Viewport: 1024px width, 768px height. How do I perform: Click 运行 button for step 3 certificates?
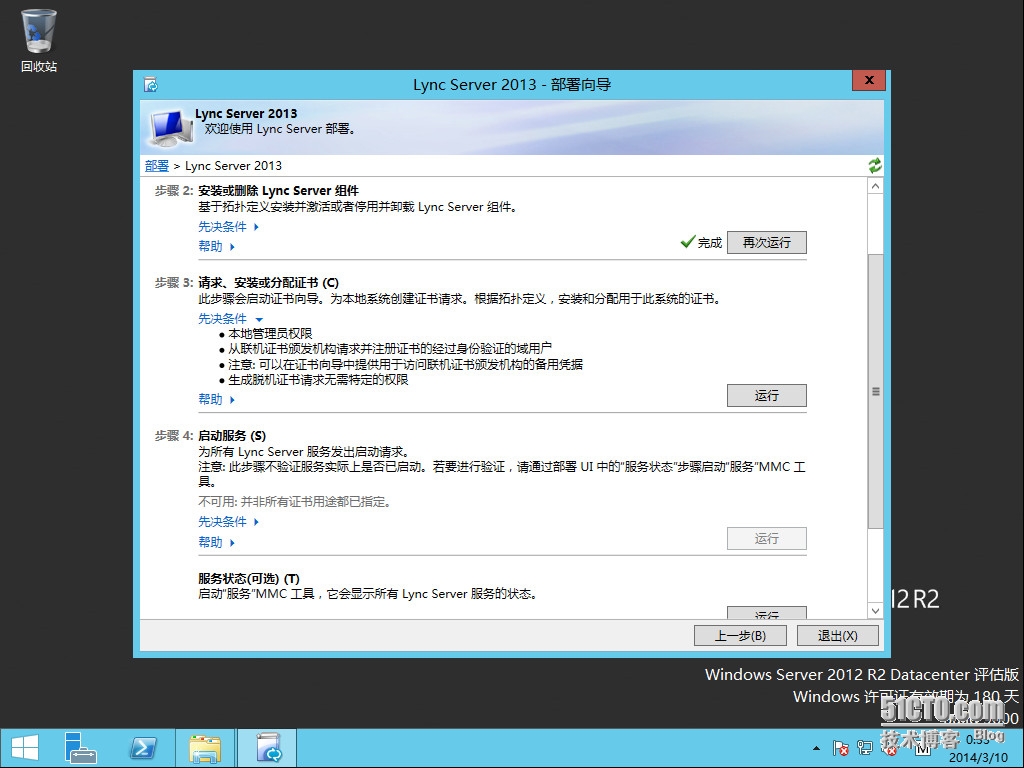[767, 395]
